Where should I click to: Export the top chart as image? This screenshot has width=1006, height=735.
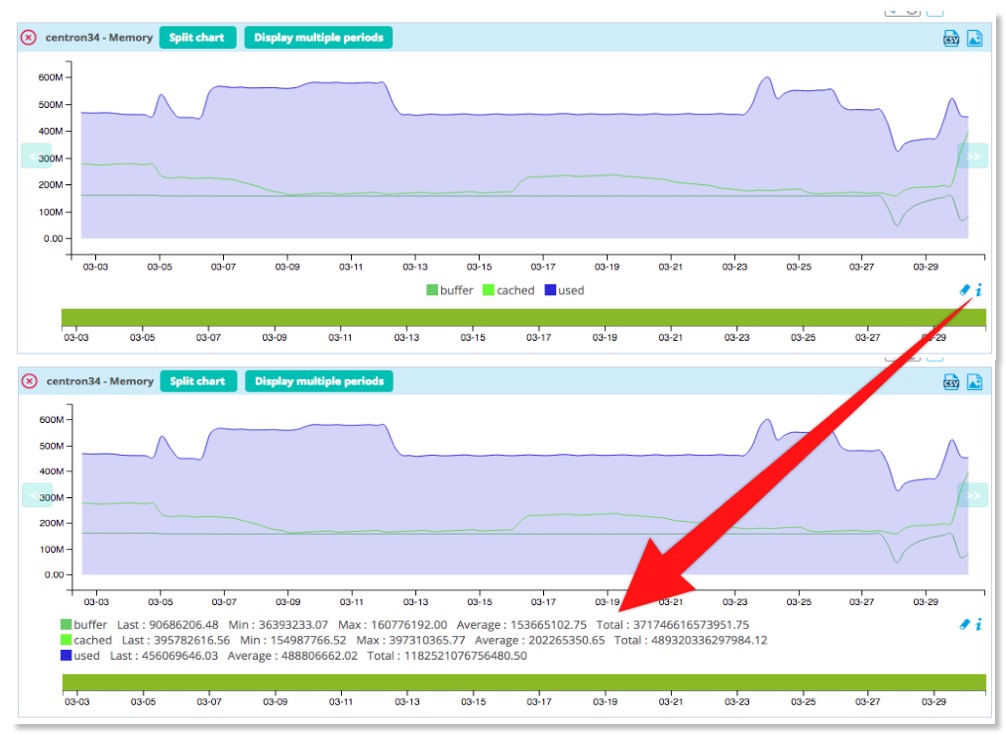975,38
